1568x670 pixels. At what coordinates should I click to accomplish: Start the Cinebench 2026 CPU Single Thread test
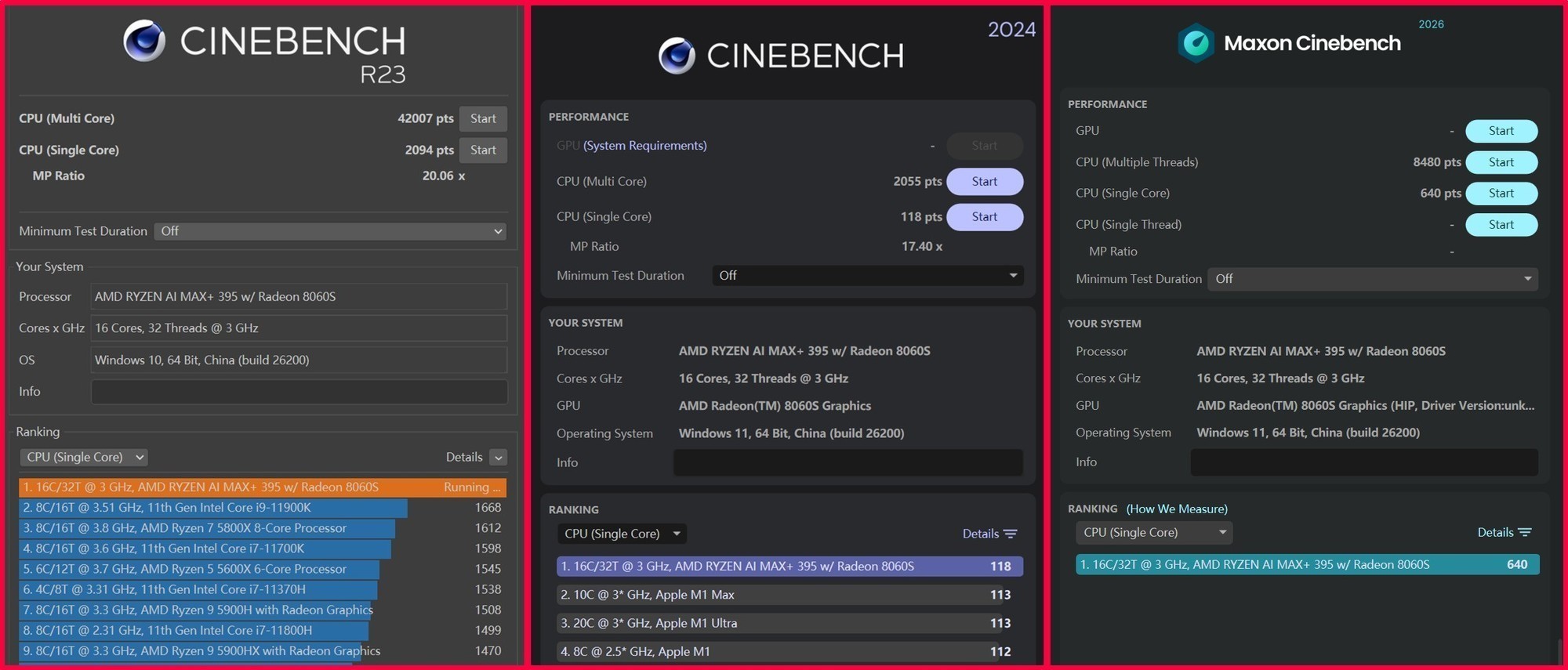tap(1501, 224)
